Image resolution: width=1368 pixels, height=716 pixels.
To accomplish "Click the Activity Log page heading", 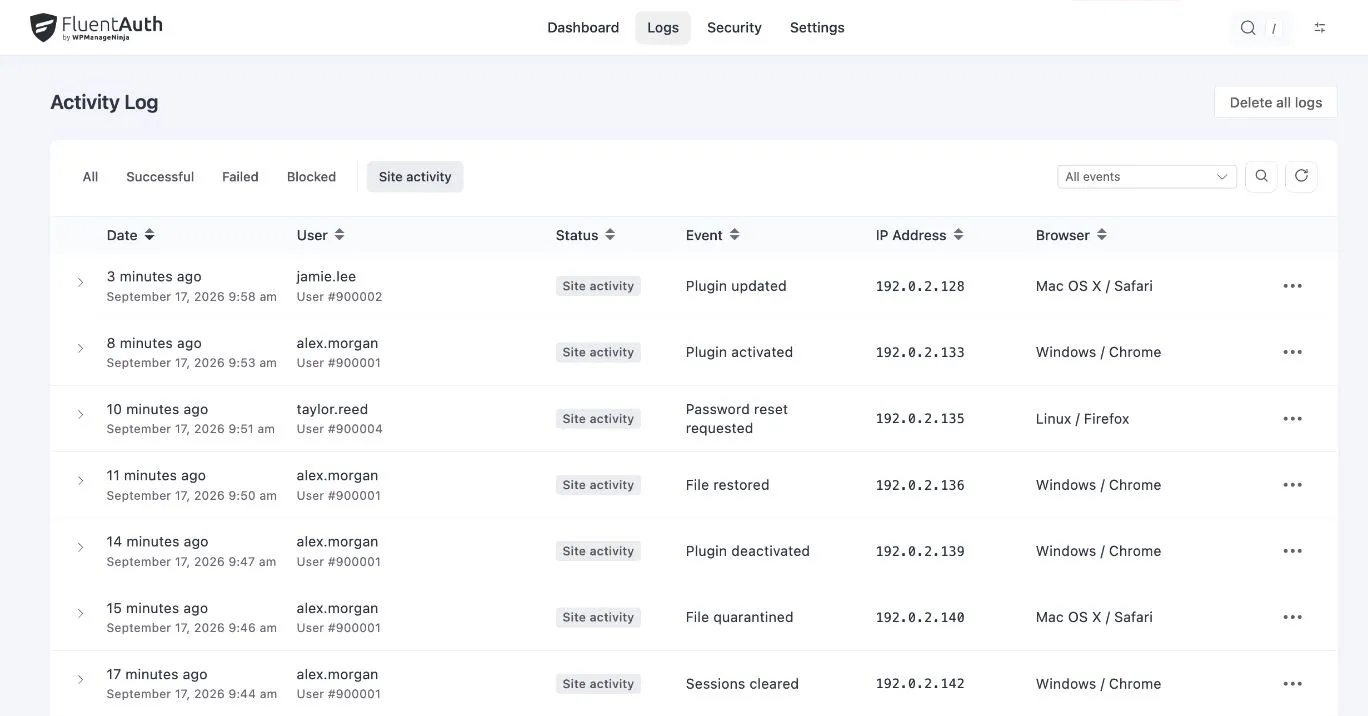I will [104, 102].
